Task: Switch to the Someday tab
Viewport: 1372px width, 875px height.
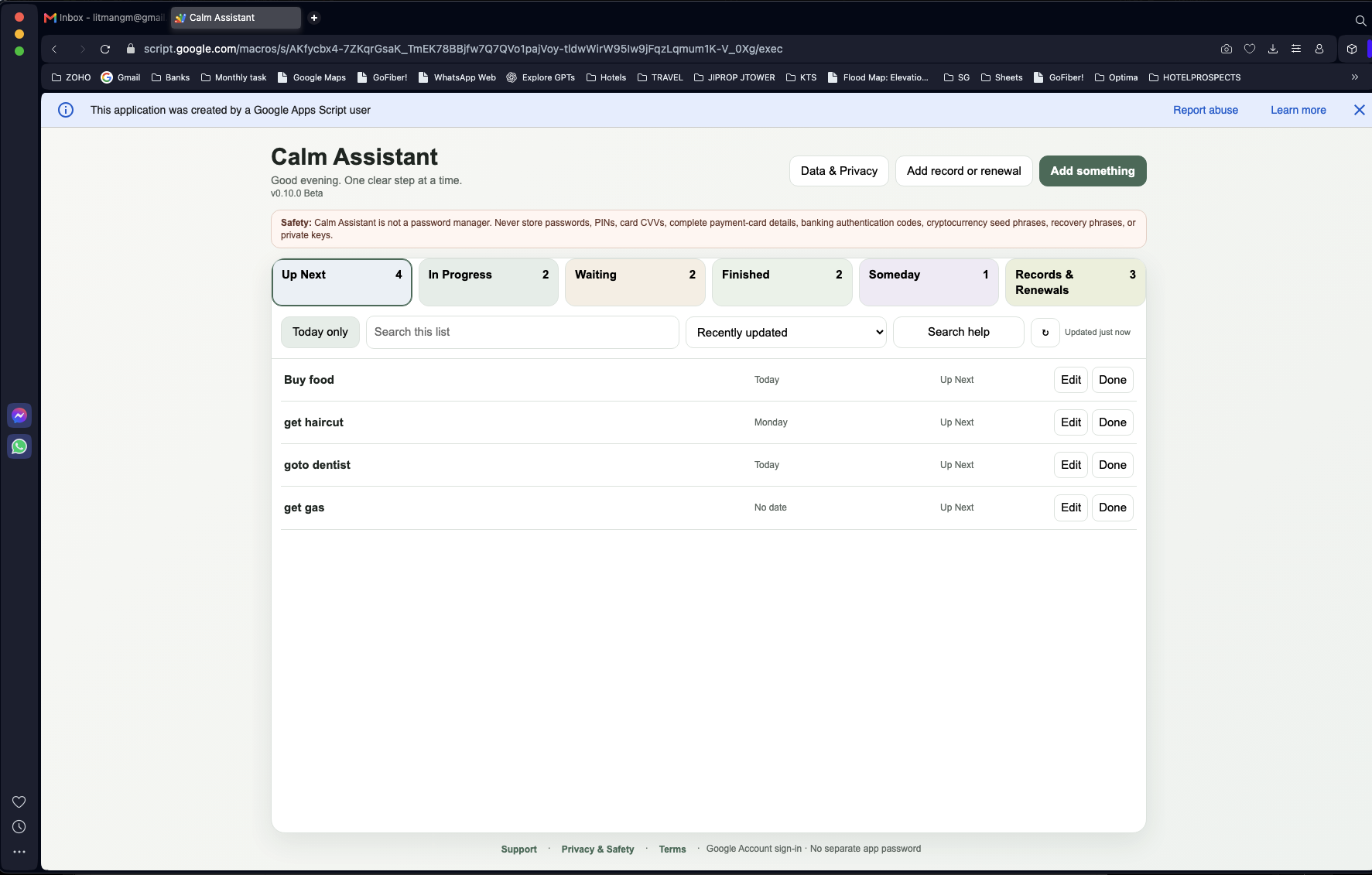Action: [929, 282]
